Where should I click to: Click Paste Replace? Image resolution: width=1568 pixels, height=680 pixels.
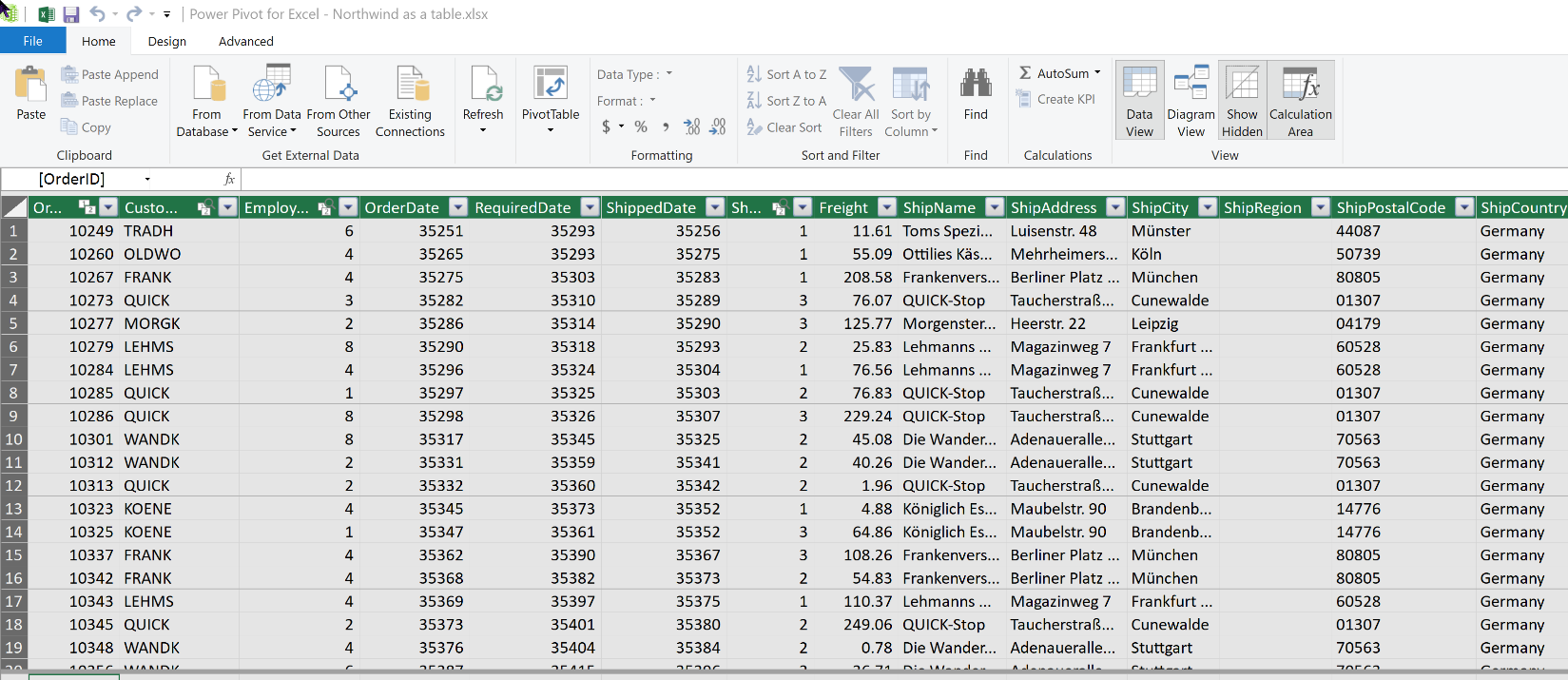tap(109, 101)
